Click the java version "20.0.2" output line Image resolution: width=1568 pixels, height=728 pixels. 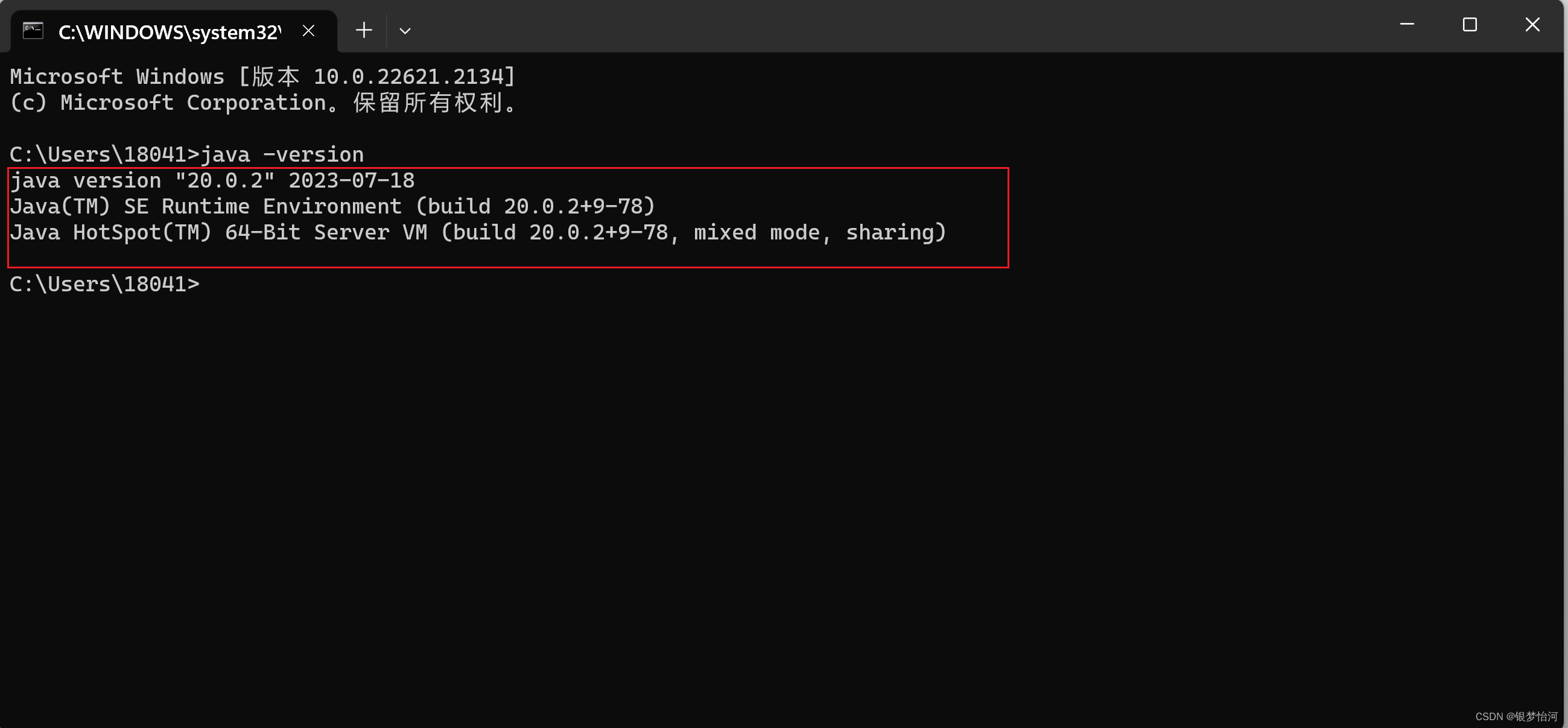tap(212, 180)
